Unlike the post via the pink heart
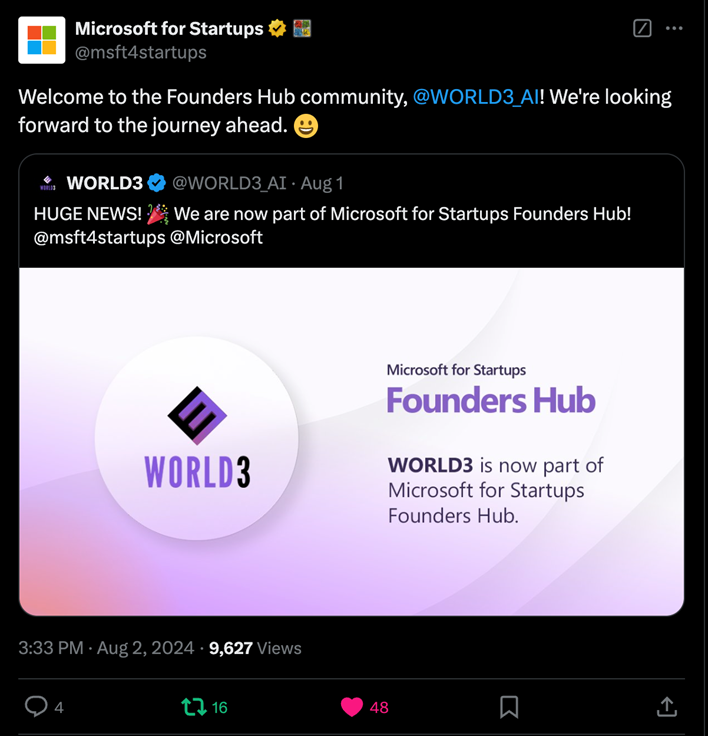 (351, 707)
